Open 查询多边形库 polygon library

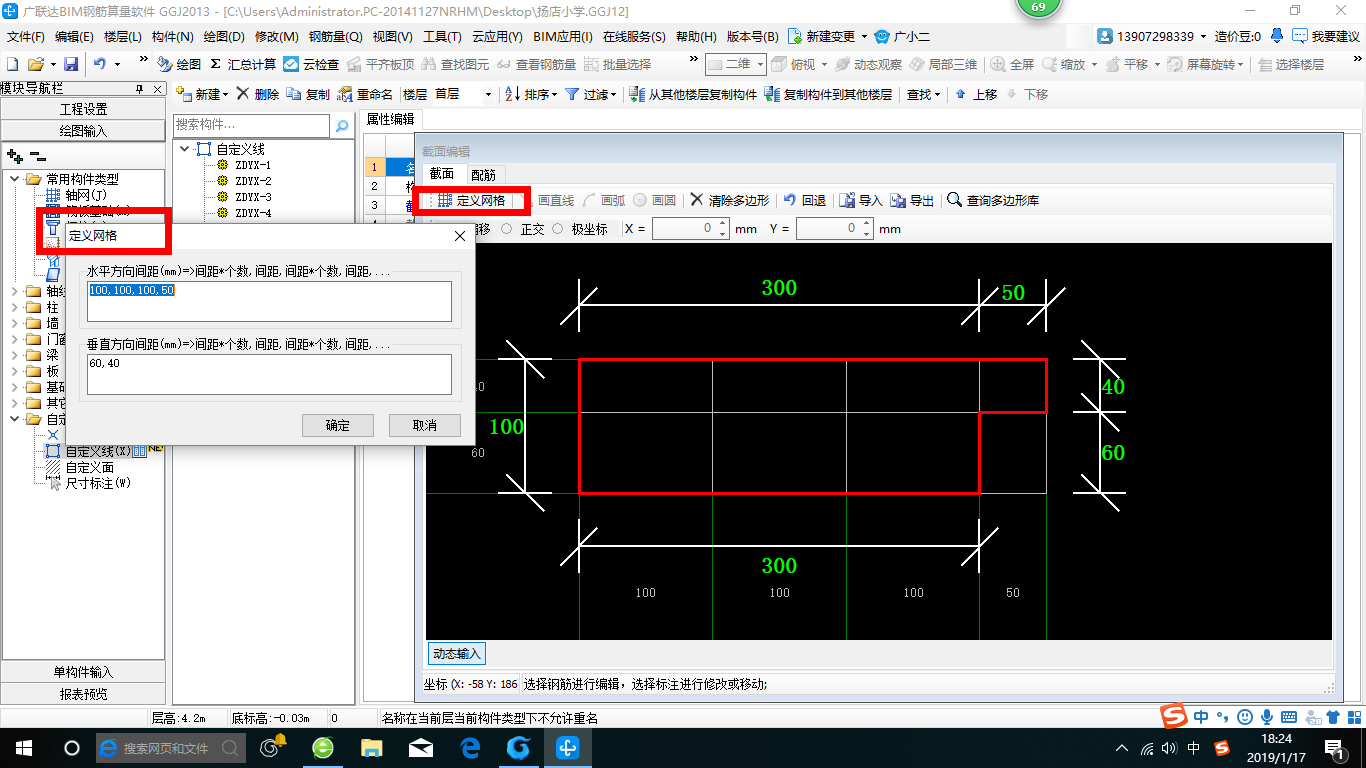(x=993, y=200)
